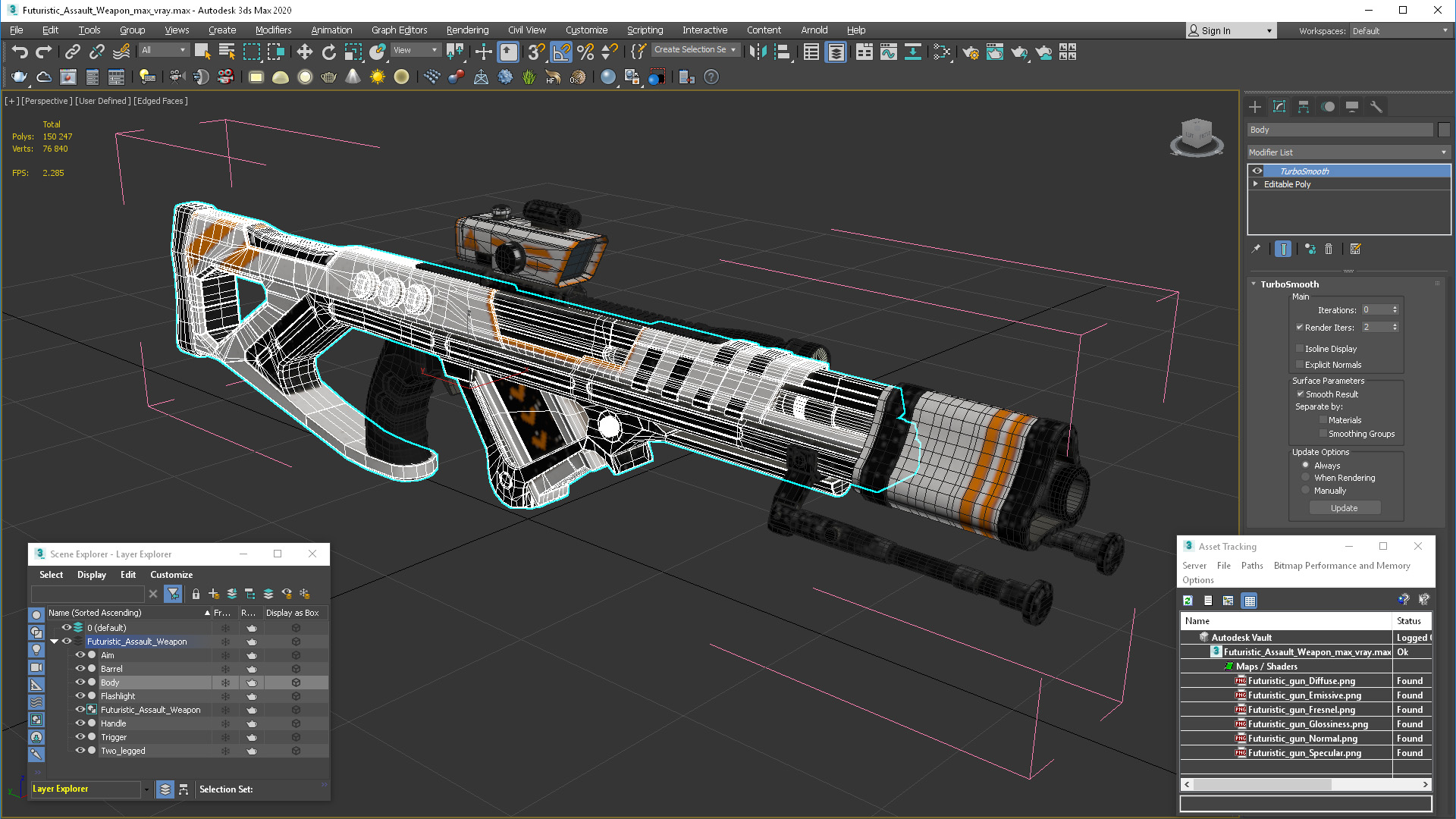The height and width of the screenshot is (819, 1456).
Task: Enable Explicit Normals checkbox
Action: 1300,365
